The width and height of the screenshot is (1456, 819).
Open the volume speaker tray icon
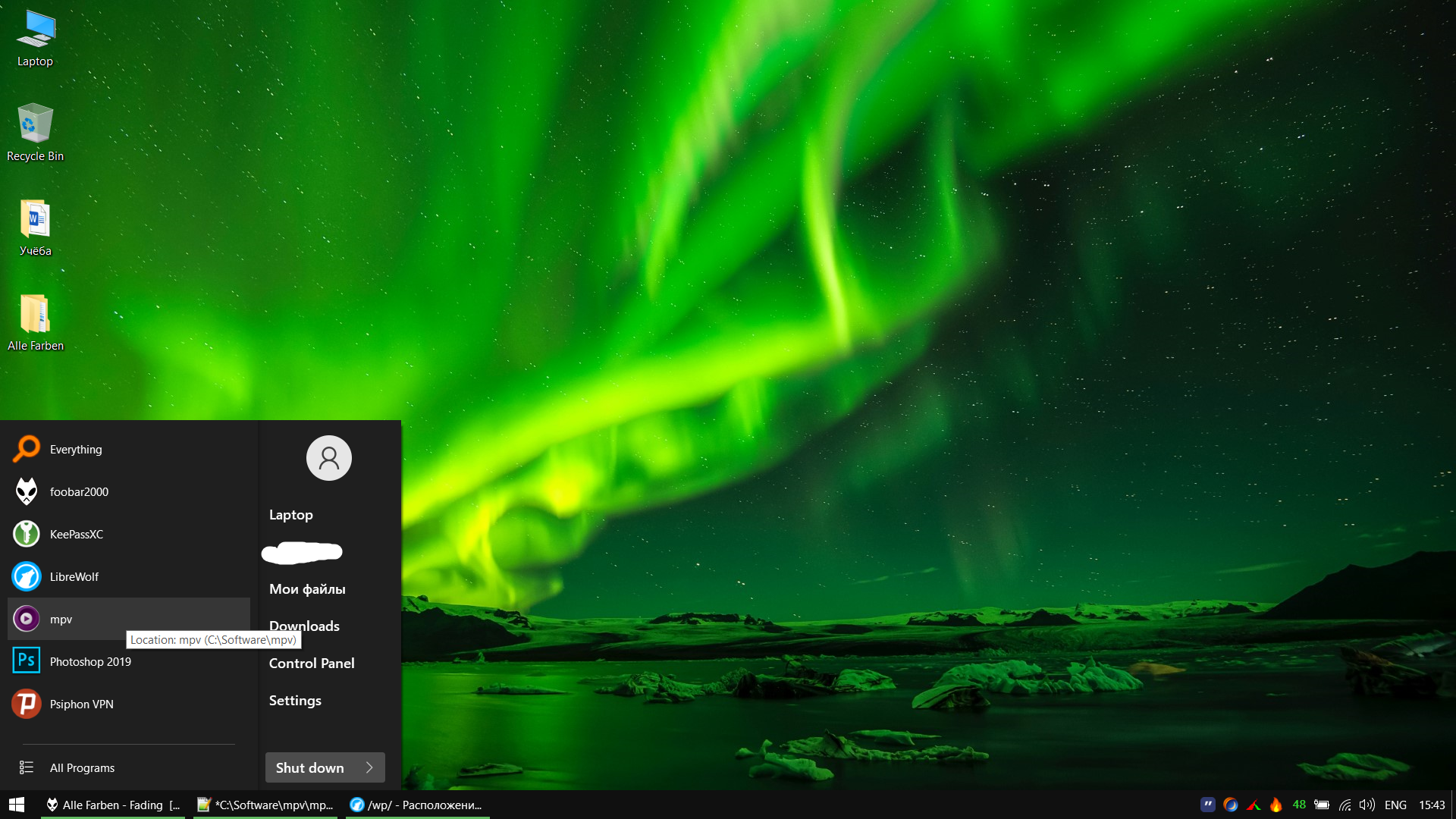[x=1367, y=805]
